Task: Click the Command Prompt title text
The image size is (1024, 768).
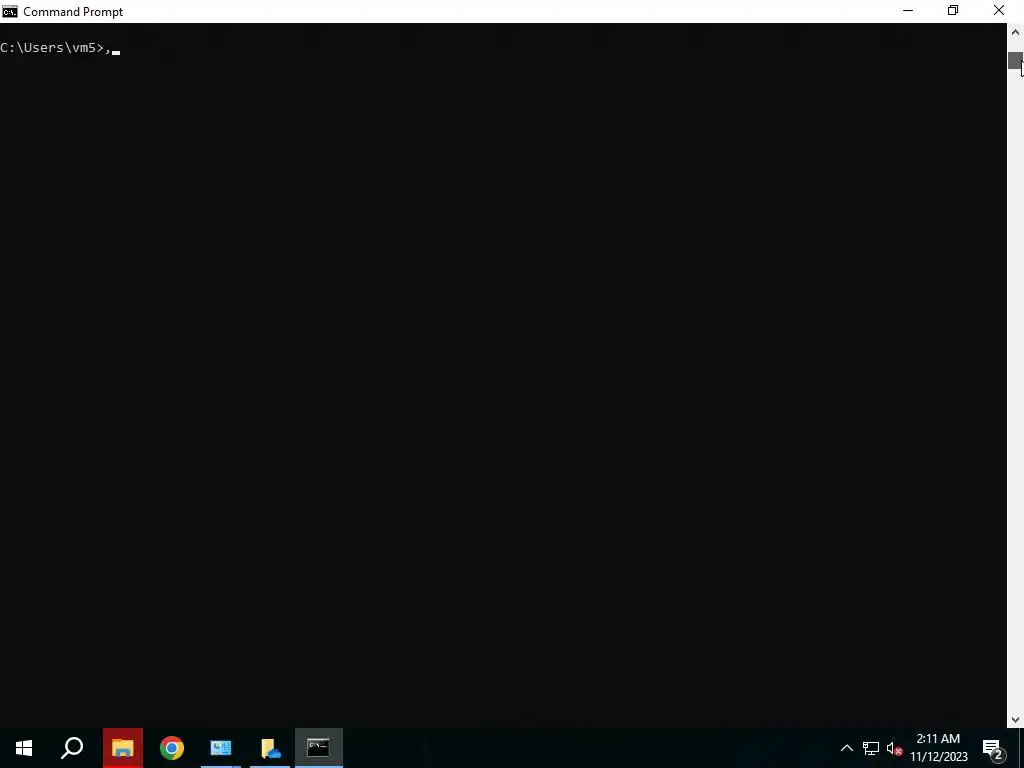Action: click(73, 12)
